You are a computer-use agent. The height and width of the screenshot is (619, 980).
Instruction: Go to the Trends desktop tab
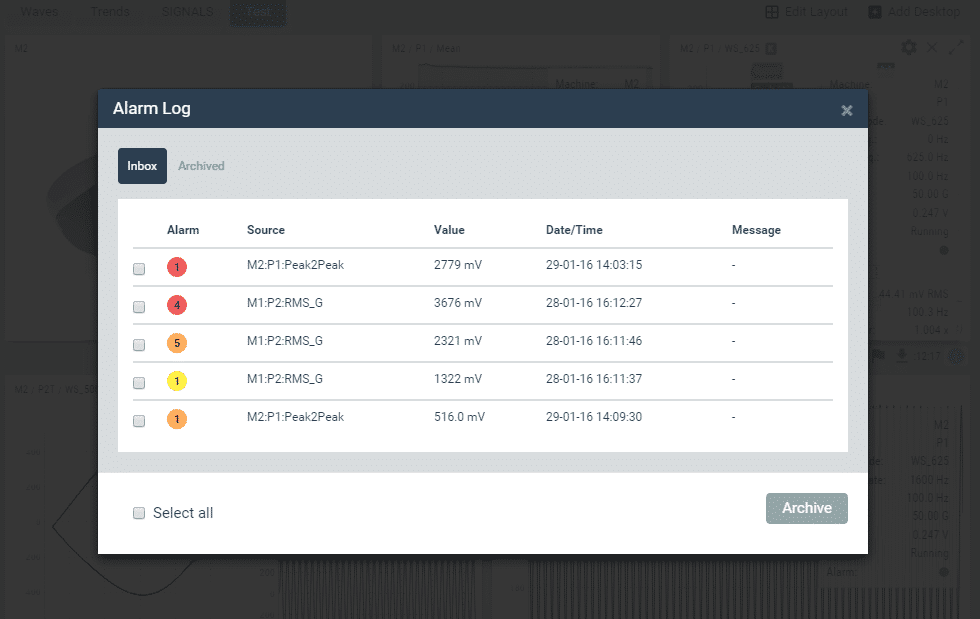point(110,12)
